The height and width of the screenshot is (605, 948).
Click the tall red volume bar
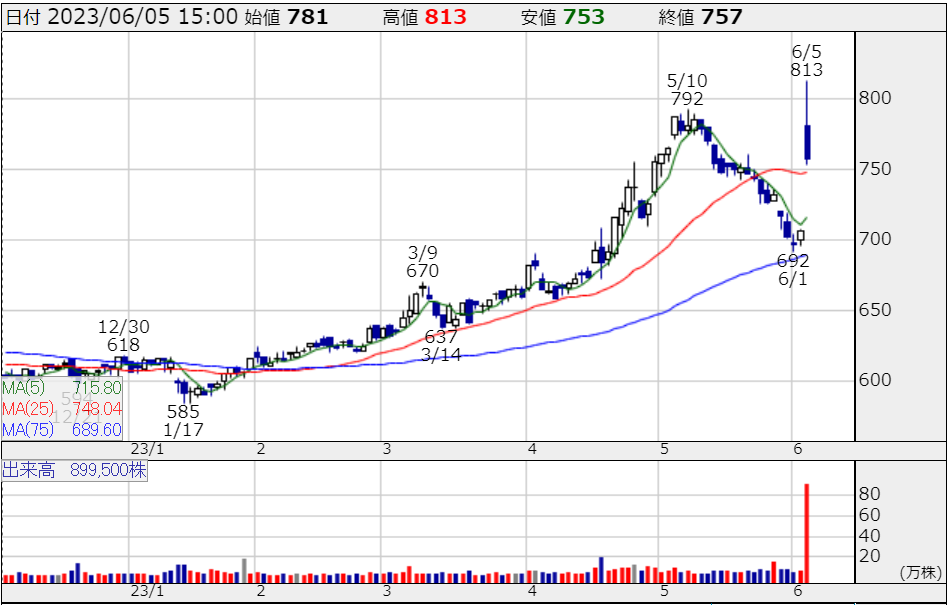point(806,532)
